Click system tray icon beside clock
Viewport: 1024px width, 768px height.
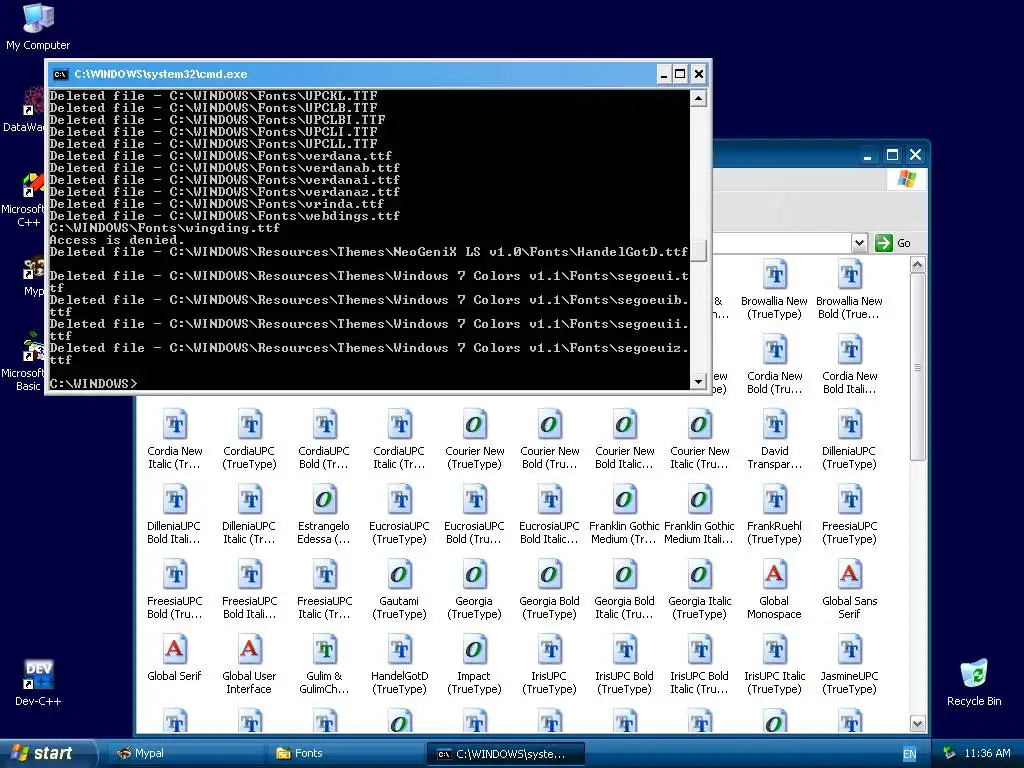point(950,753)
